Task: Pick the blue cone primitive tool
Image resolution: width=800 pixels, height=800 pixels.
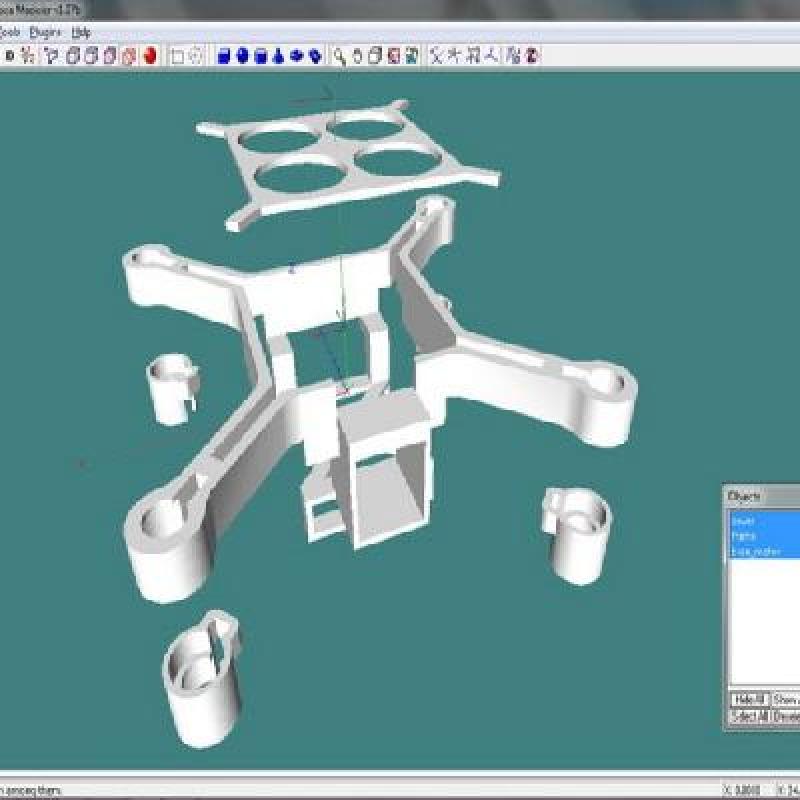Action: [x=279, y=56]
